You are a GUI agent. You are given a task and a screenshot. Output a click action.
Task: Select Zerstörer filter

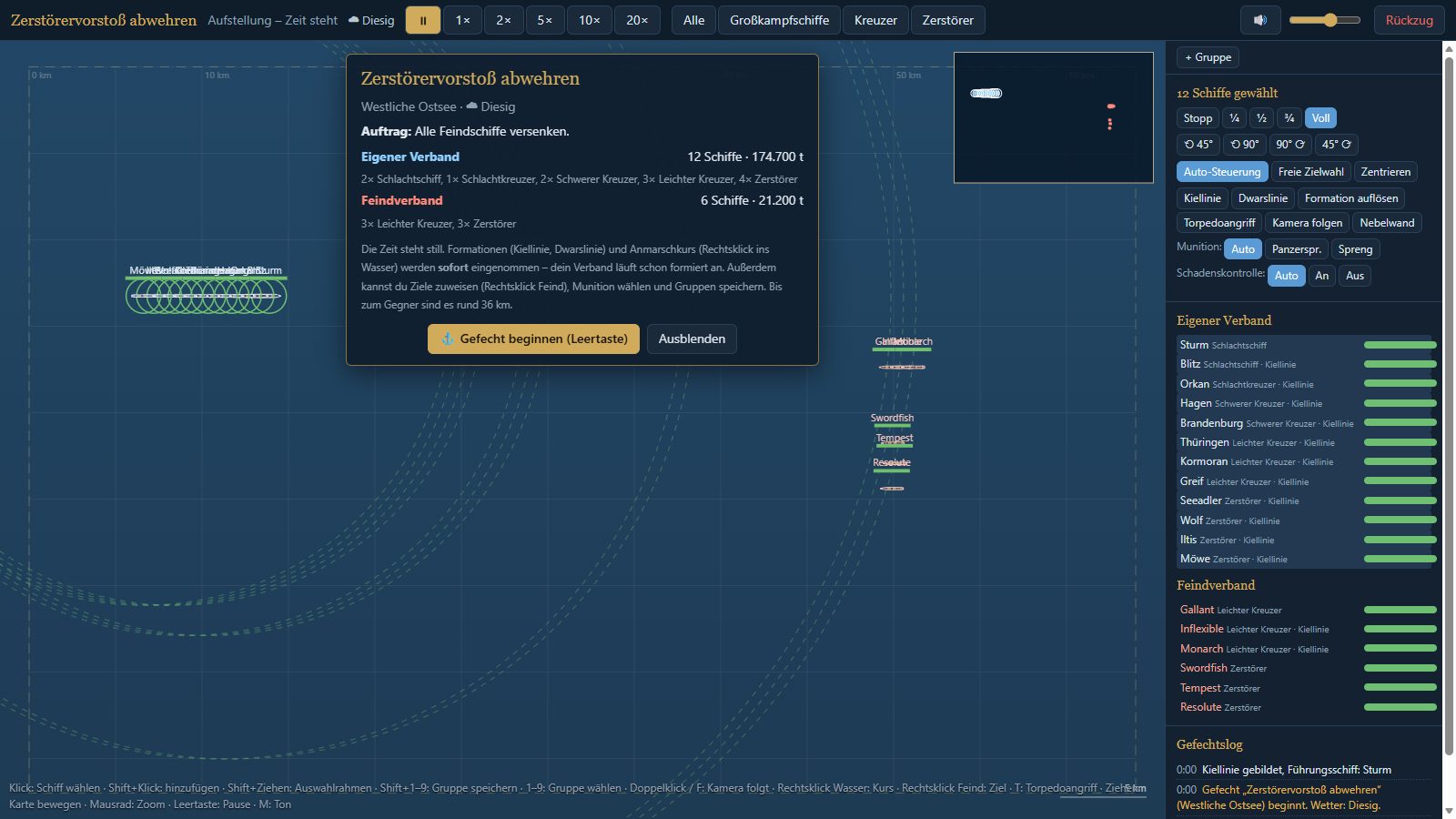(x=947, y=20)
